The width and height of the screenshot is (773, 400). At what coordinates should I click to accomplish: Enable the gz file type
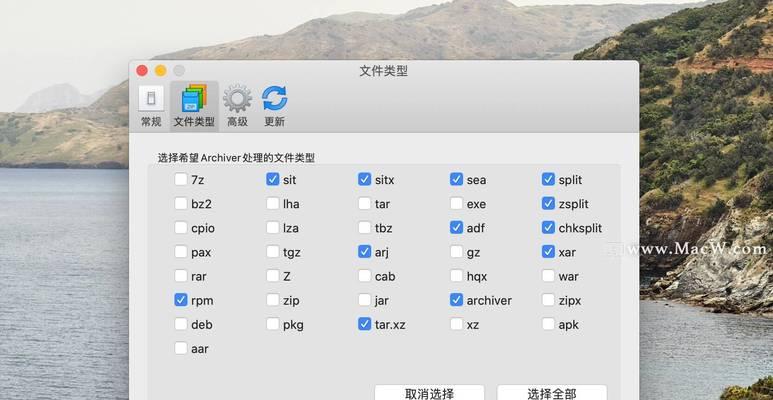(457, 252)
